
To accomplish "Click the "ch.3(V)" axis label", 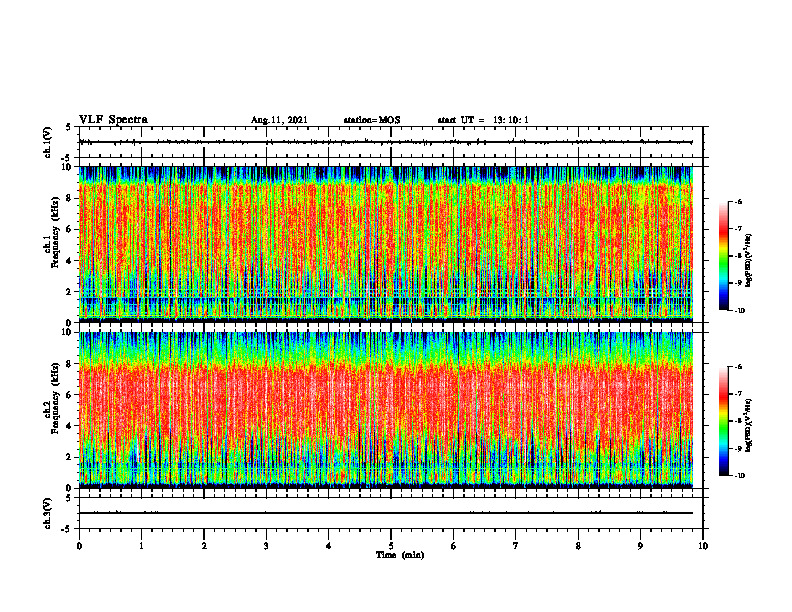I will click(x=48, y=513).
